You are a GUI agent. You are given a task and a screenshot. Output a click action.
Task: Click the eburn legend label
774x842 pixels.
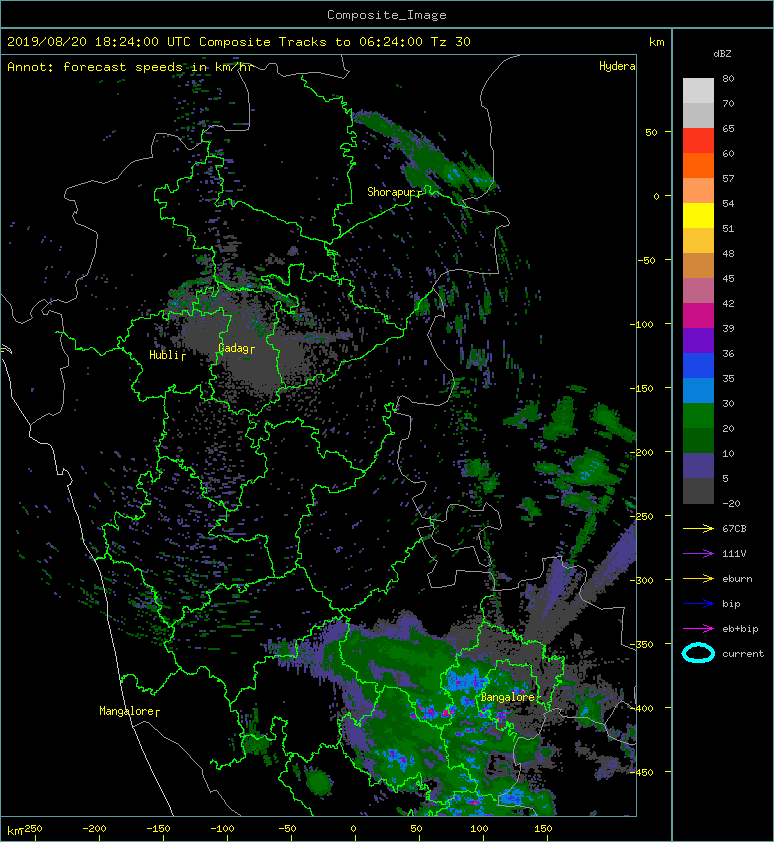[737, 579]
